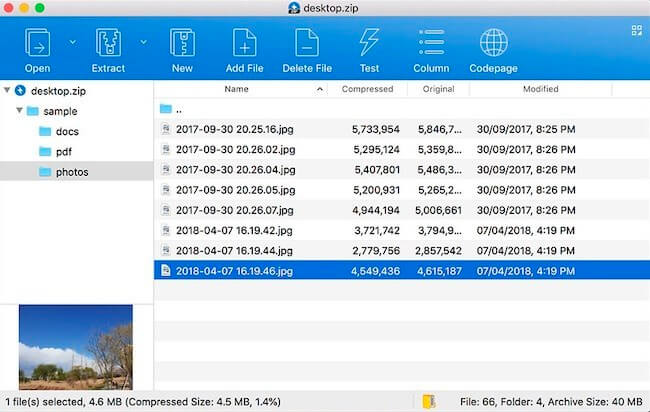Click the image preview thumbnail

click(x=76, y=347)
